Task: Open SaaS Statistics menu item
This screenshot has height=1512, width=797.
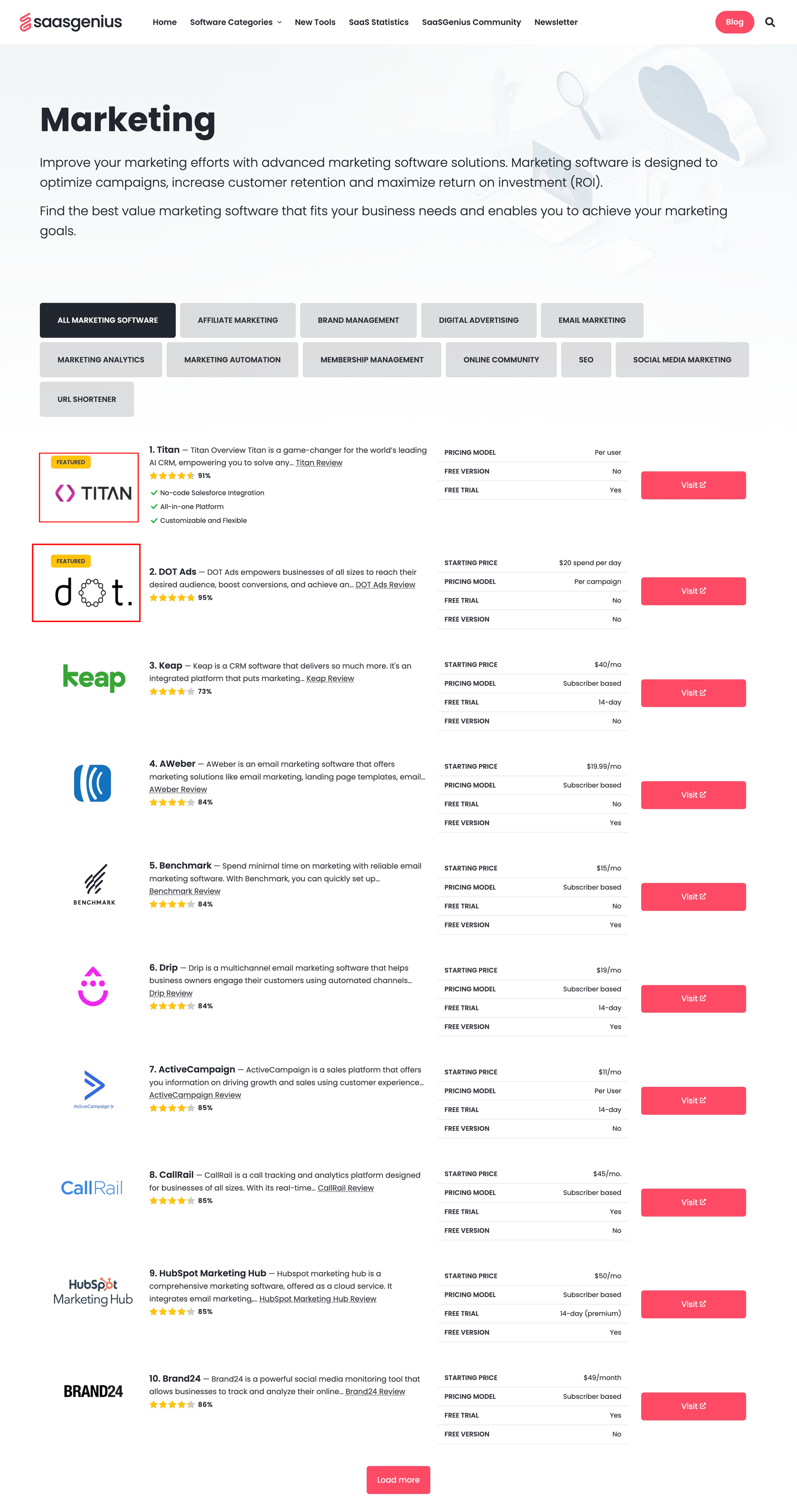Action: [x=378, y=22]
